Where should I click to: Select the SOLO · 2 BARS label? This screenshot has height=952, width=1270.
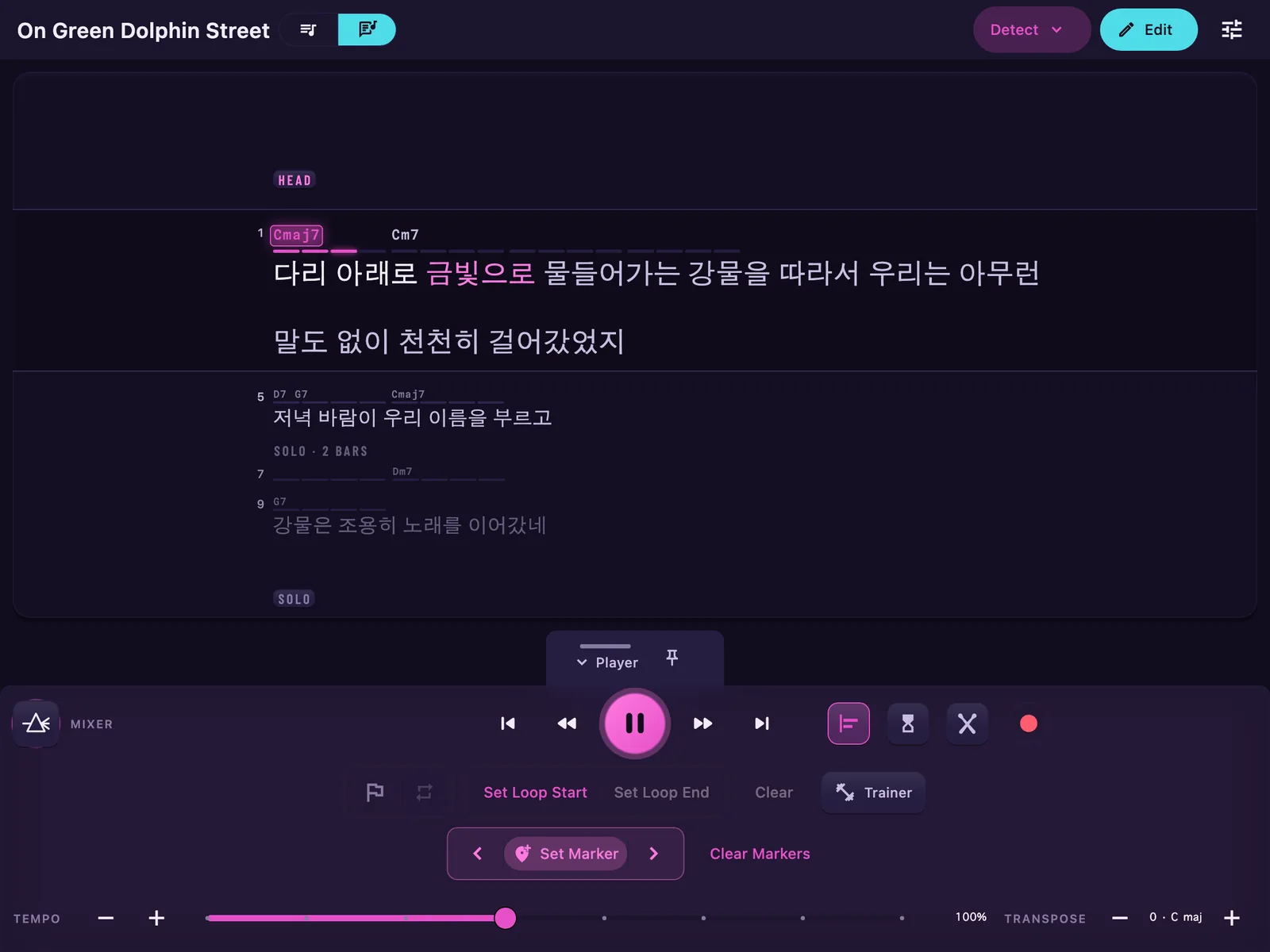[x=321, y=451]
